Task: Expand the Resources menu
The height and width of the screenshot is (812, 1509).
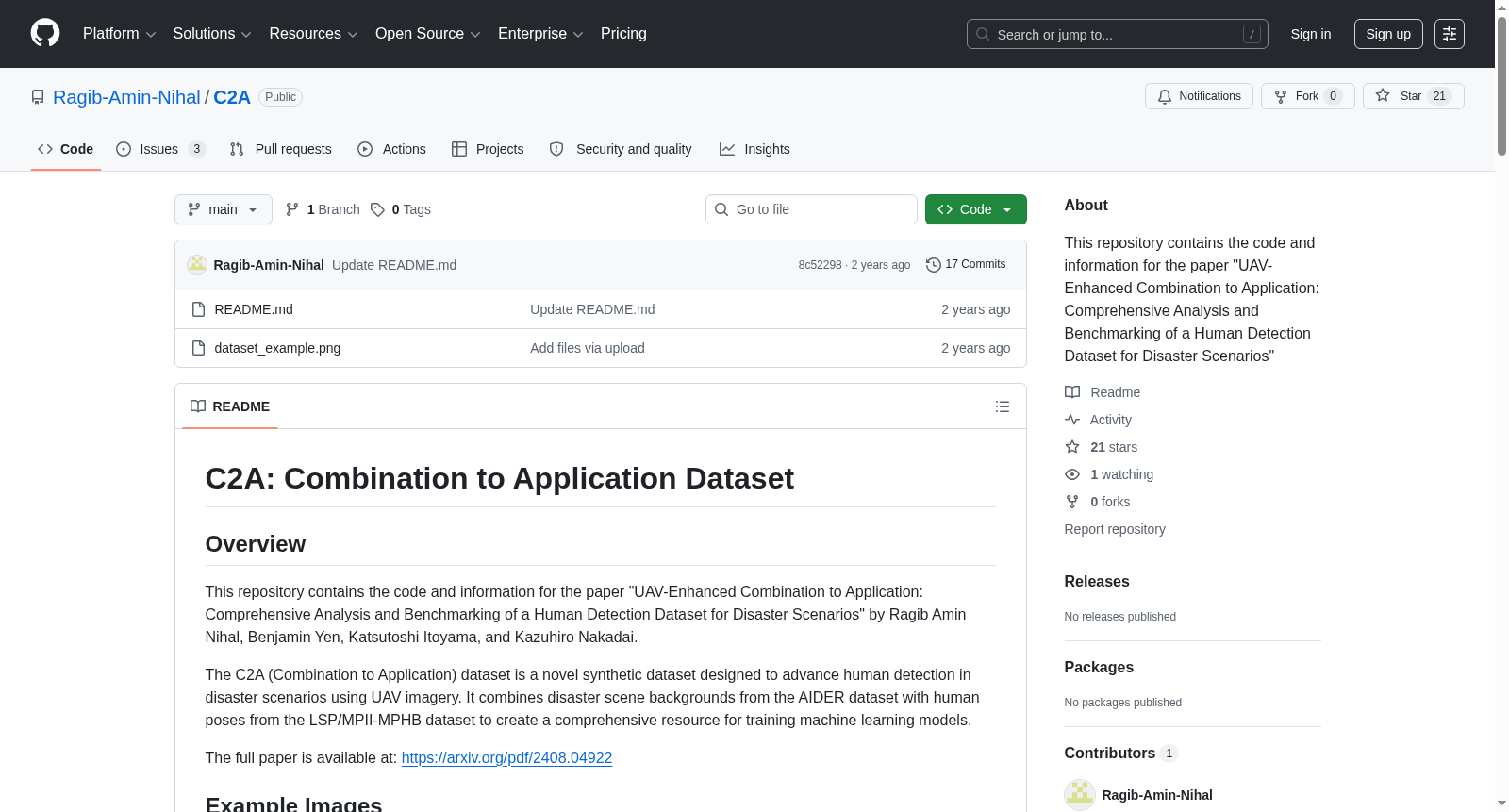Action: coord(313,34)
